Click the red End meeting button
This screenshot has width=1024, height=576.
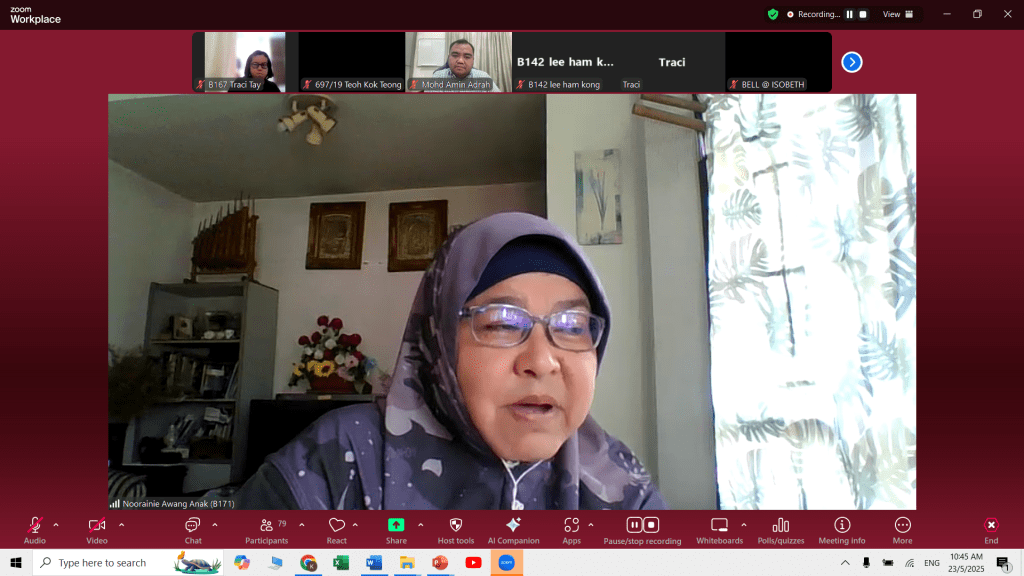[990, 529]
